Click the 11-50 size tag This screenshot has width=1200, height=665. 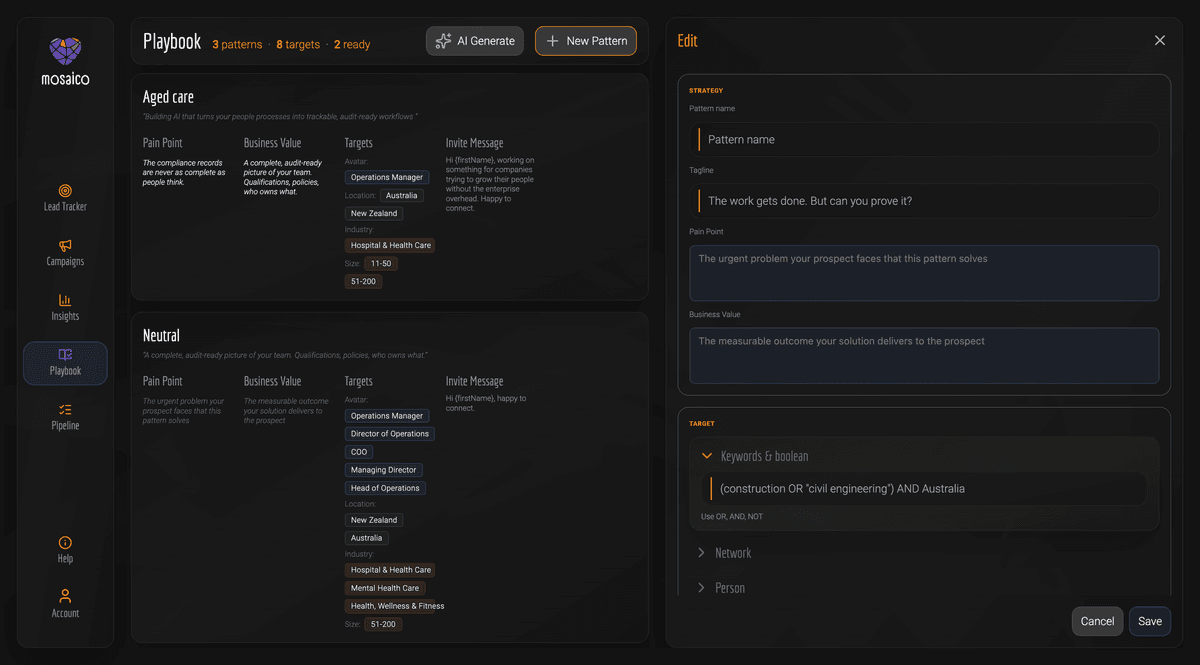pyautogui.click(x=381, y=264)
